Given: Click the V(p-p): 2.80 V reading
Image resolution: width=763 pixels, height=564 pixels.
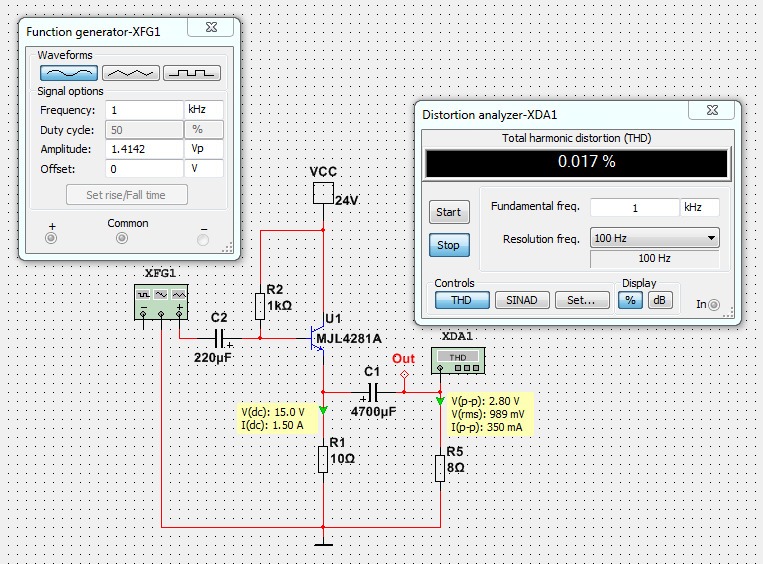Looking at the screenshot, I should click(x=485, y=401).
